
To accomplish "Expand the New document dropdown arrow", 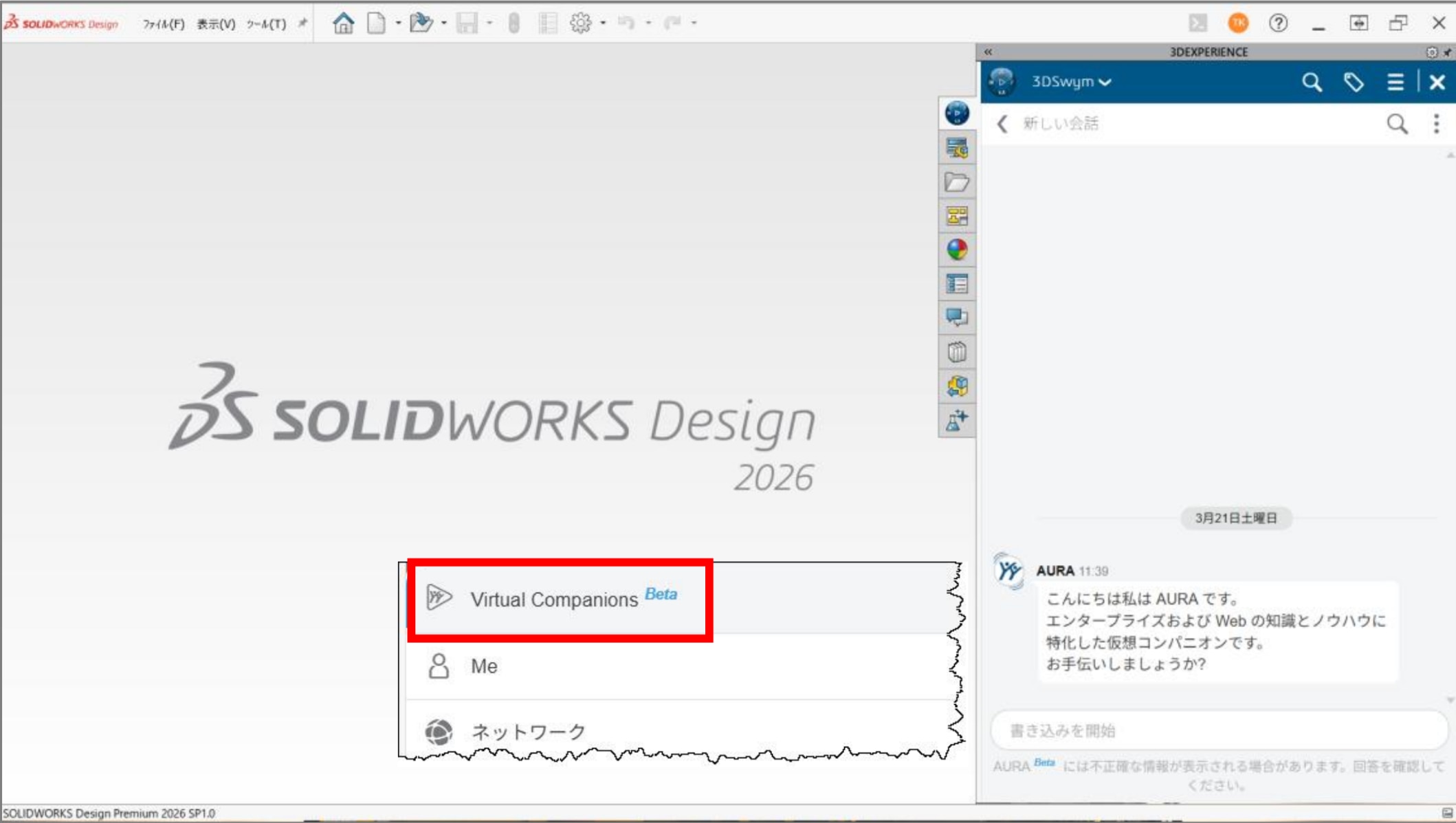I will point(398,23).
